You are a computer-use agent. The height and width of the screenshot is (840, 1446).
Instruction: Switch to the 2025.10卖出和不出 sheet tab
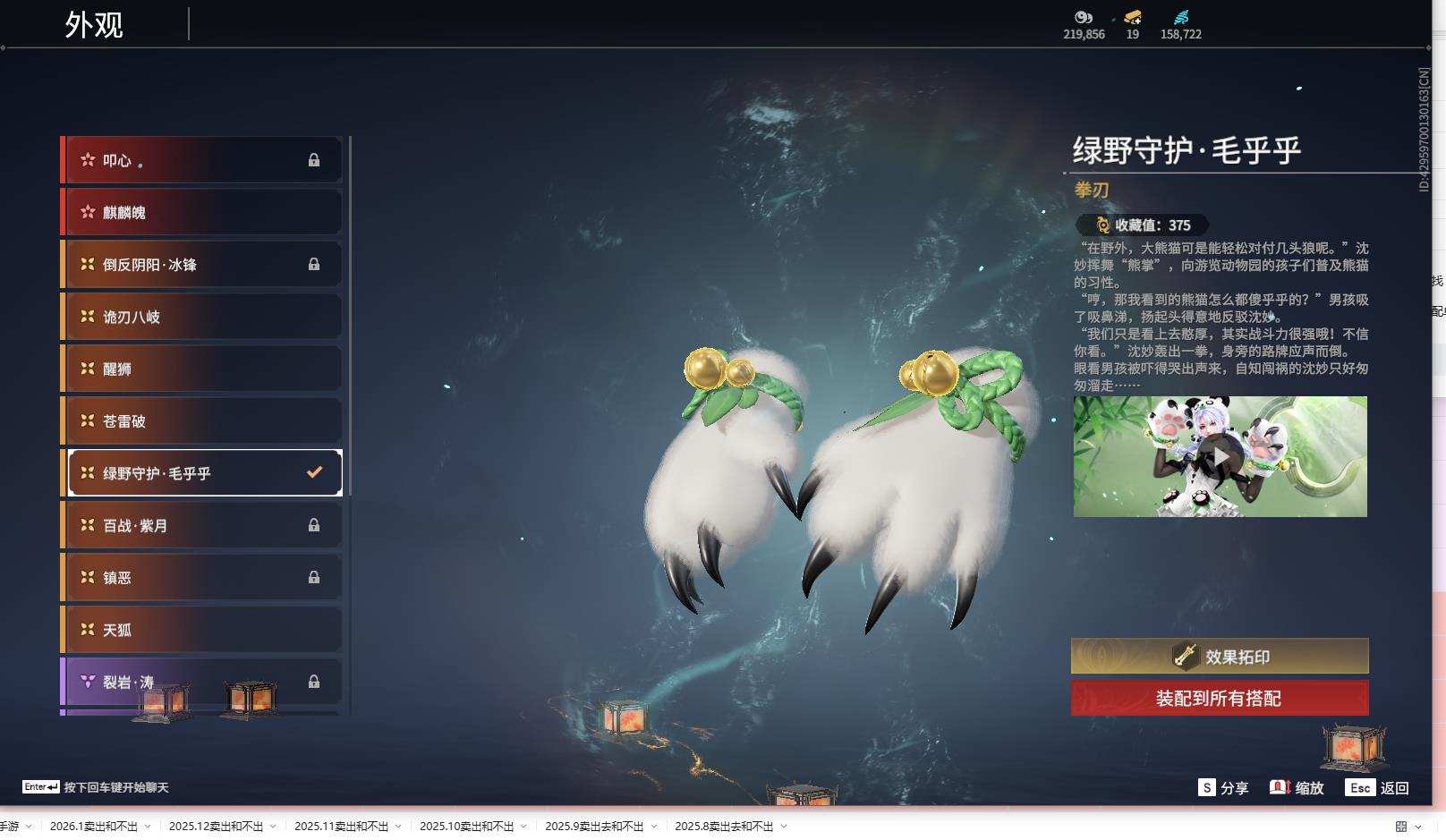point(467,827)
